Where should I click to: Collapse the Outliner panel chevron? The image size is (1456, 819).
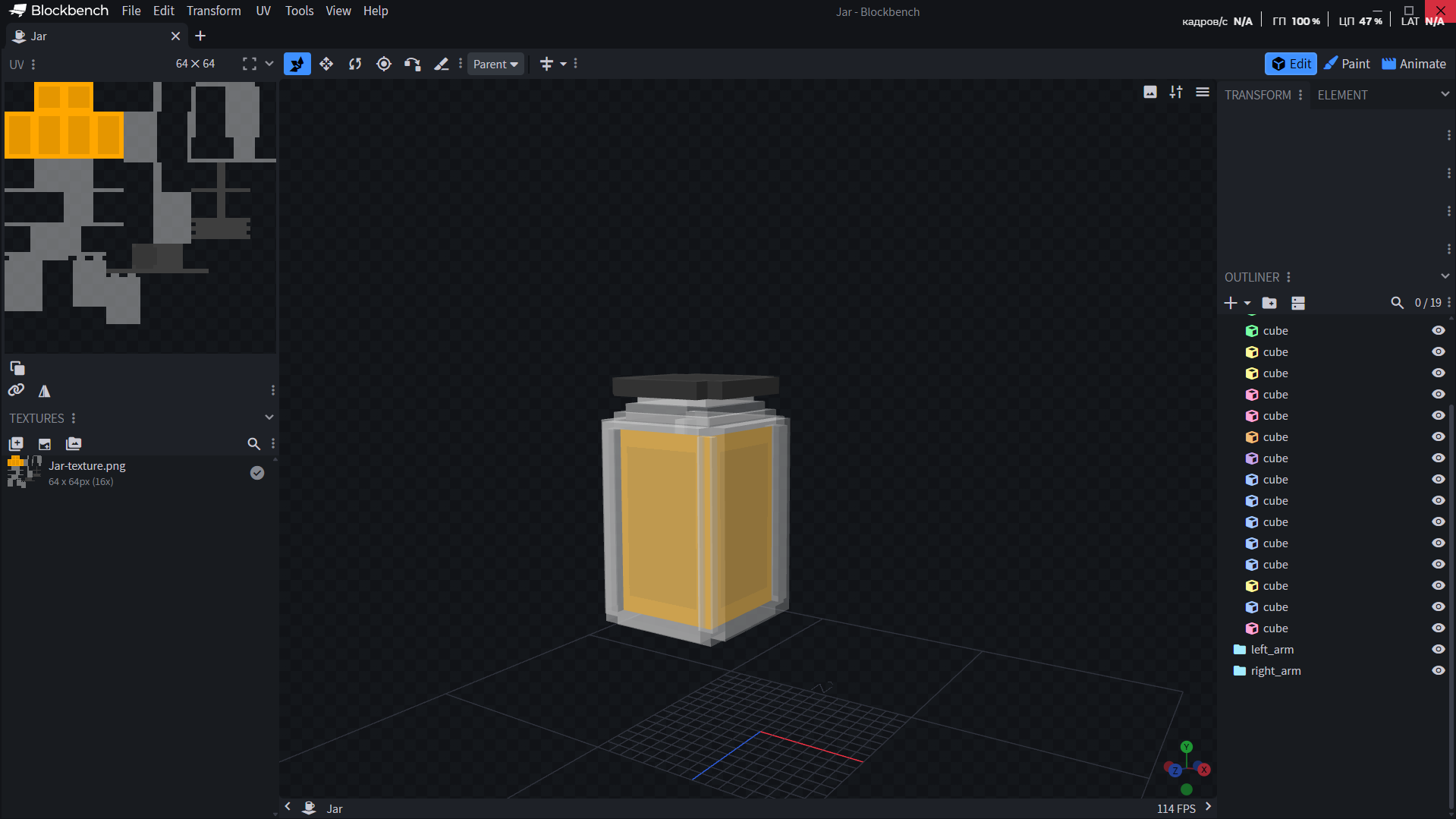(1445, 277)
